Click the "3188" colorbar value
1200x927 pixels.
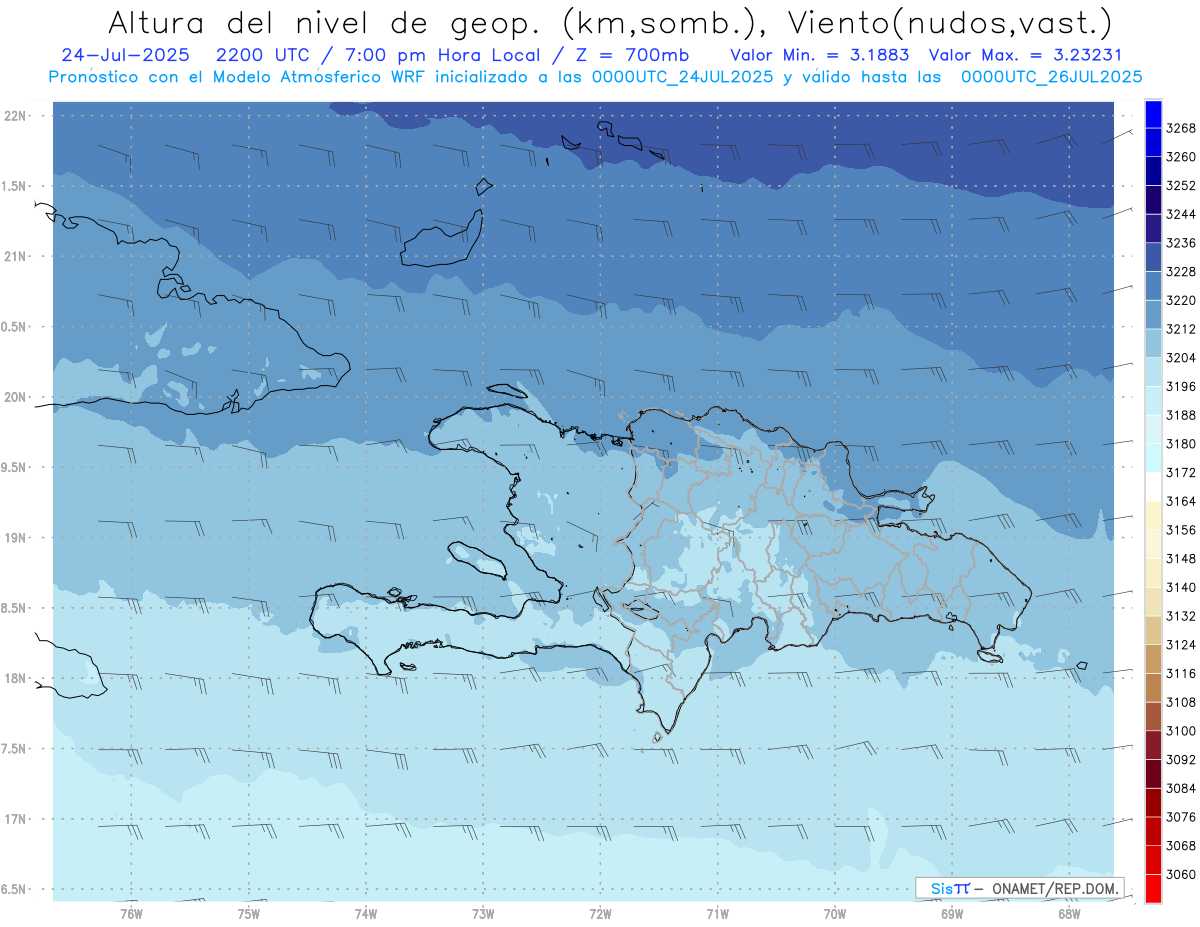pos(1181,415)
